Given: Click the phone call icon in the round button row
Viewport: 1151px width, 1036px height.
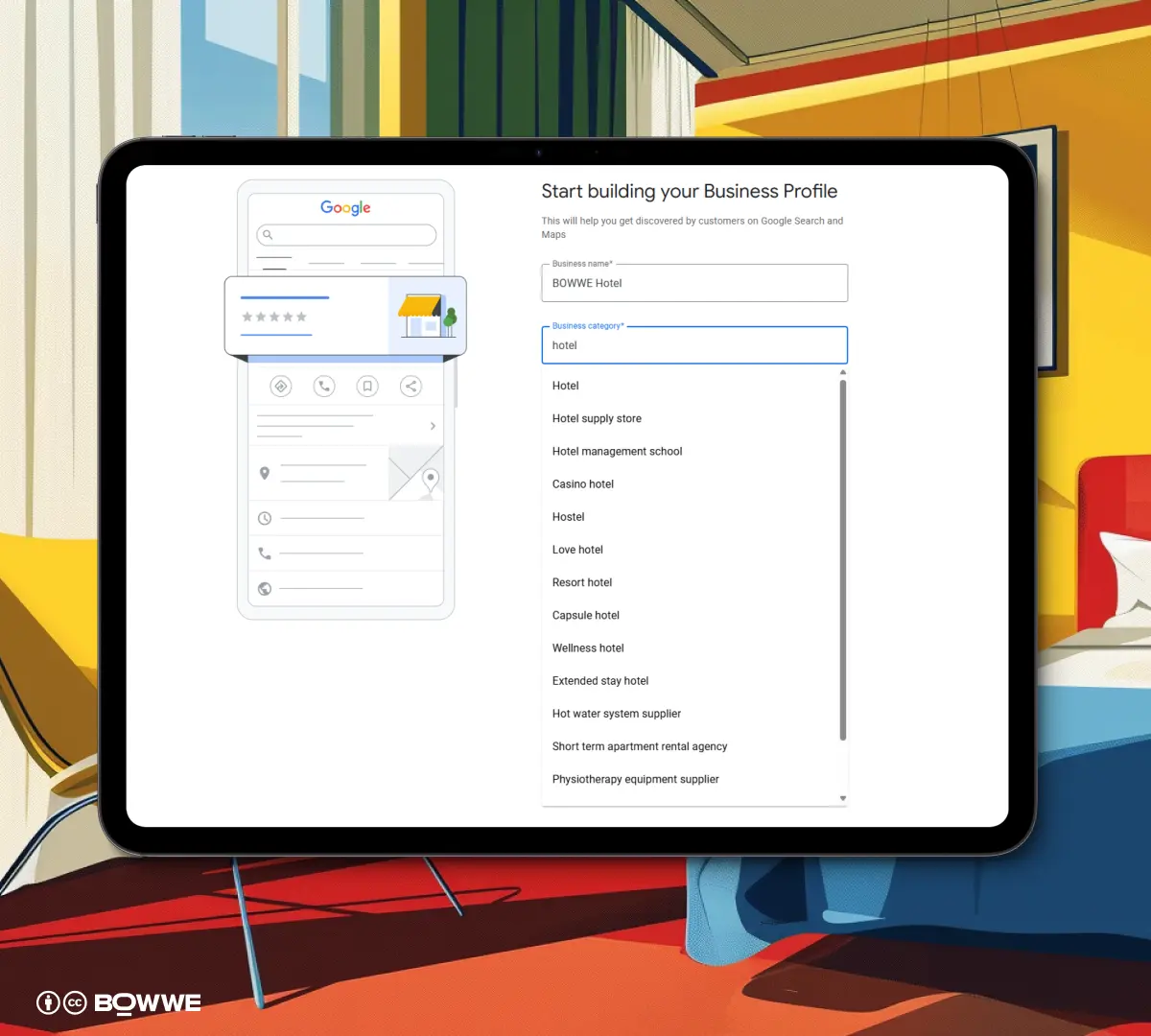Looking at the screenshot, I should (x=324, y=387).
